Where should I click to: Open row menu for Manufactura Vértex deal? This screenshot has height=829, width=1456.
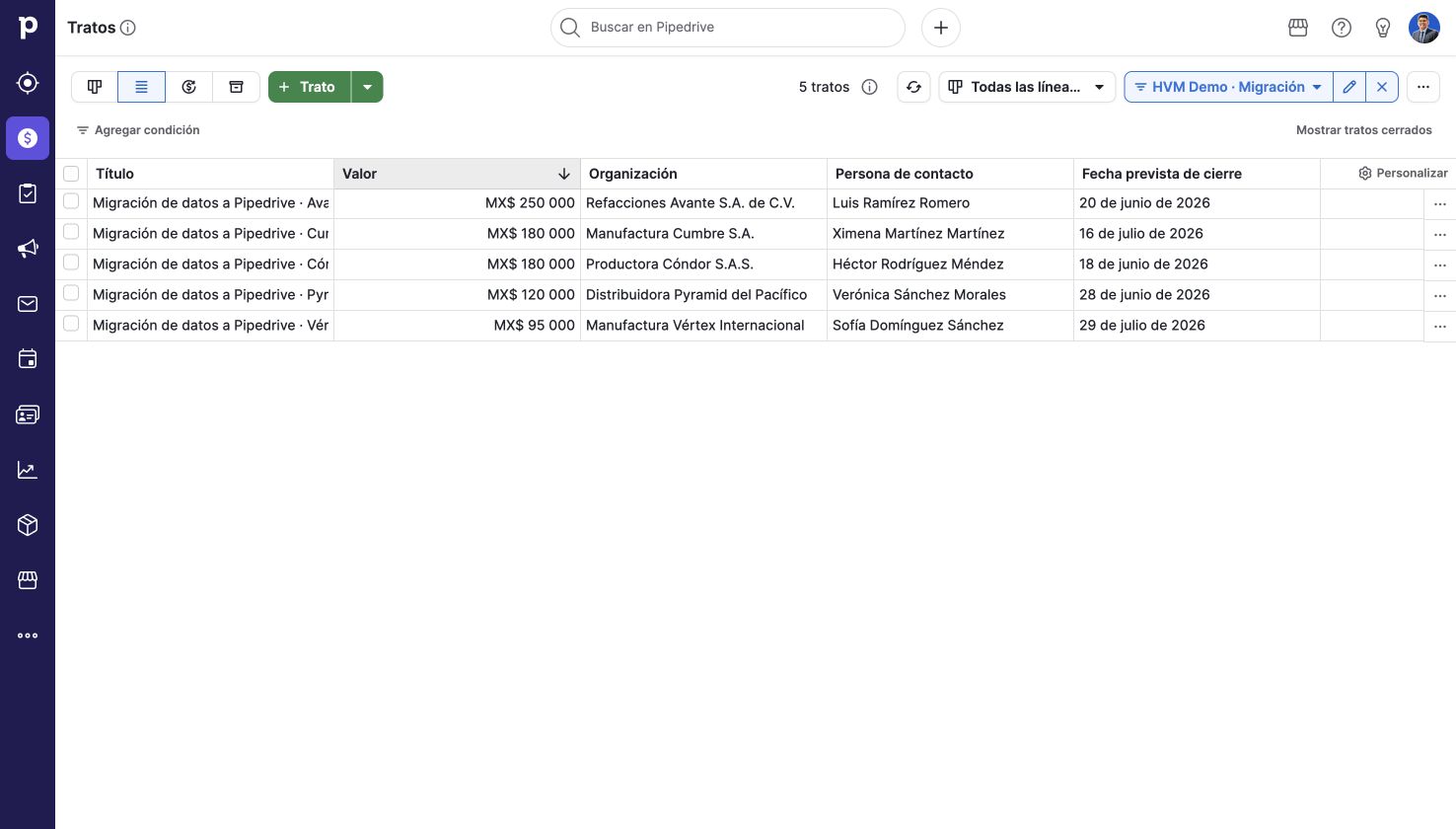(1440, 327)
